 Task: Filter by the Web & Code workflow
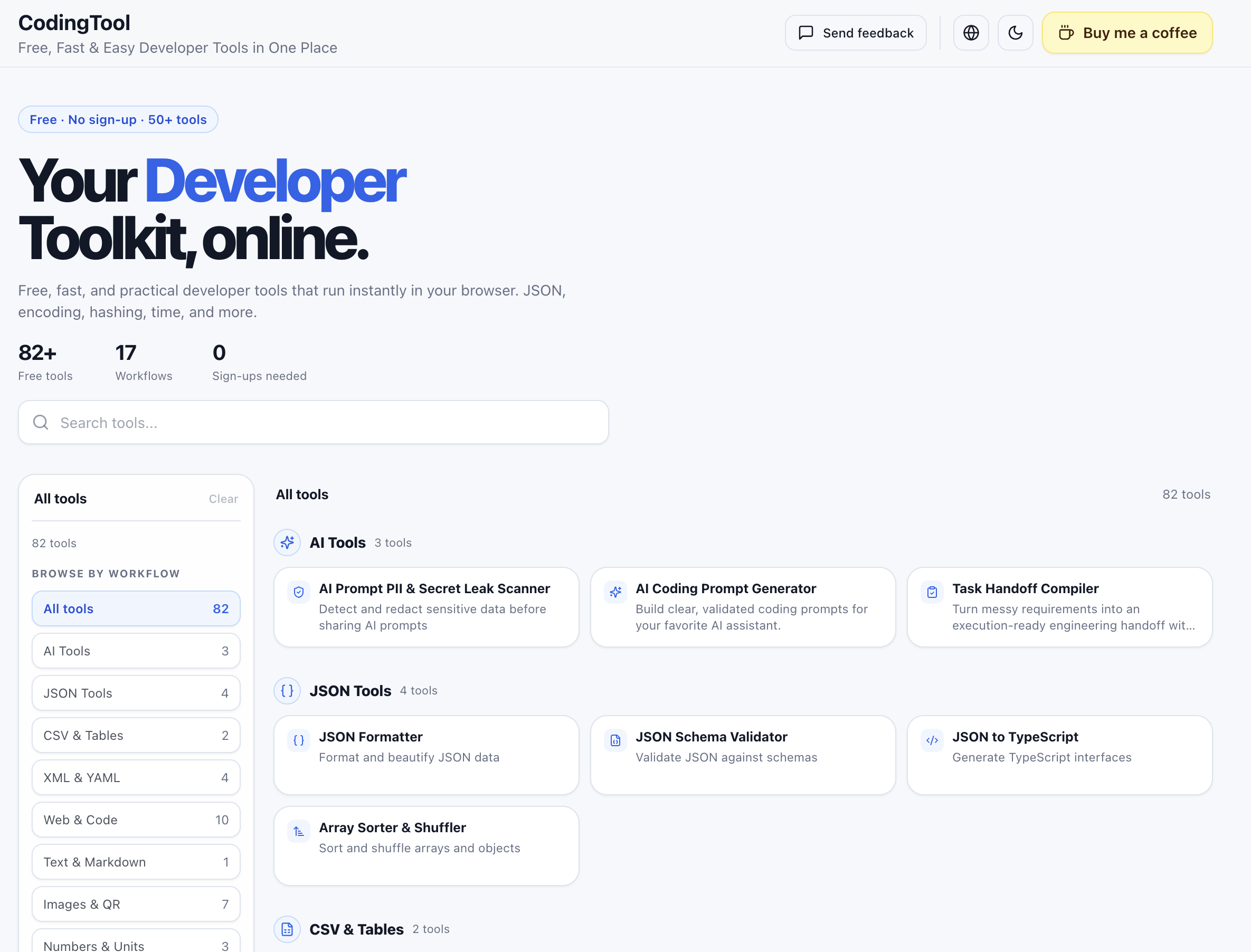136,820
